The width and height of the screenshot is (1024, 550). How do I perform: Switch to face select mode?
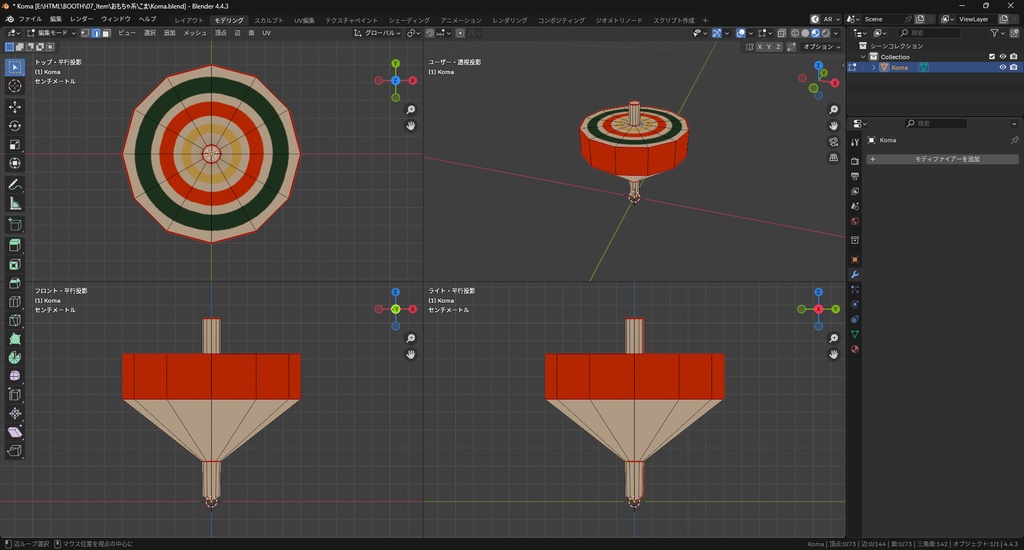tap(108, 33)
